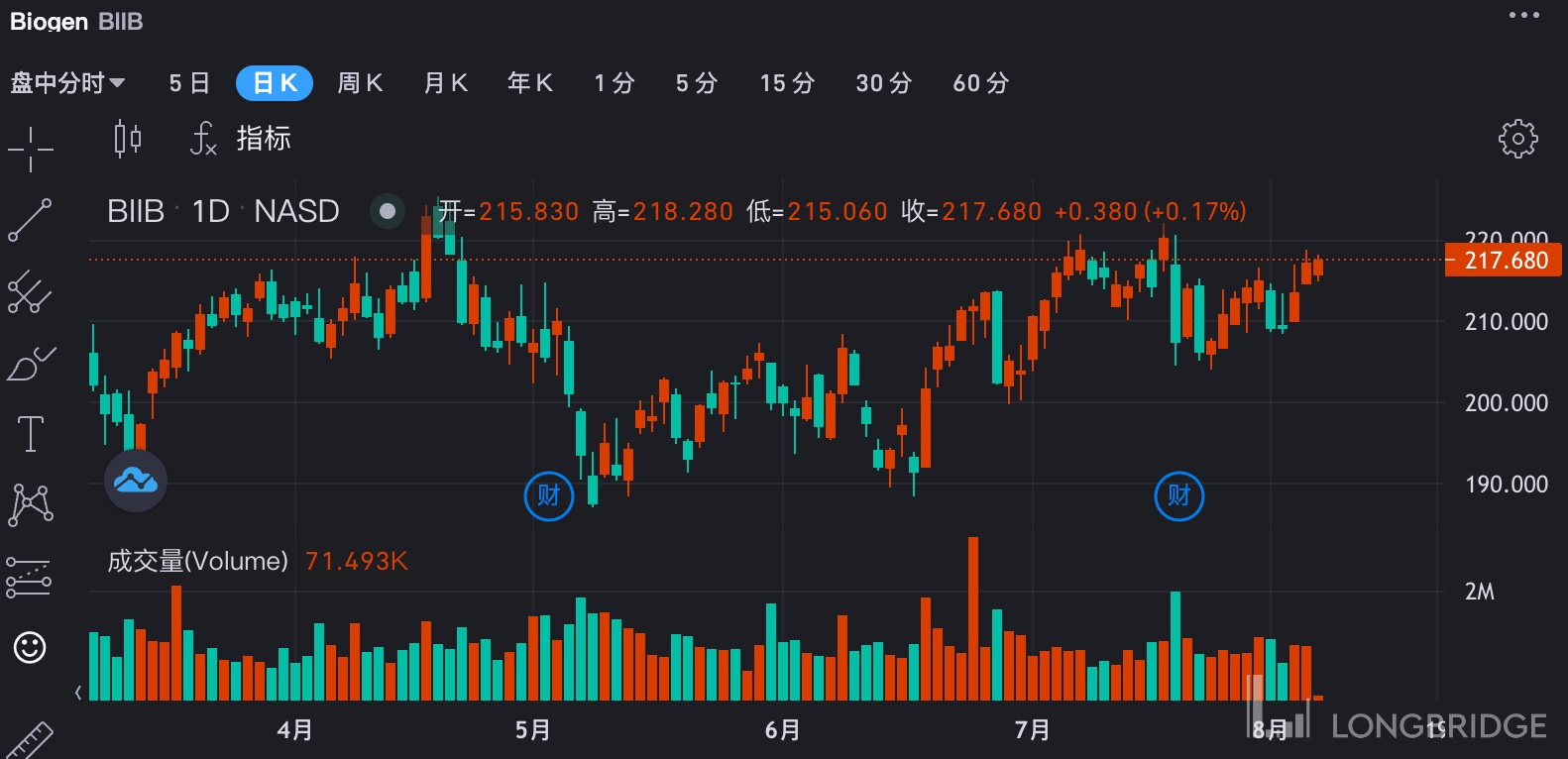The image size is (1568, 759).
Task: Click the 开=215.830 opening value
Action: 508,211
